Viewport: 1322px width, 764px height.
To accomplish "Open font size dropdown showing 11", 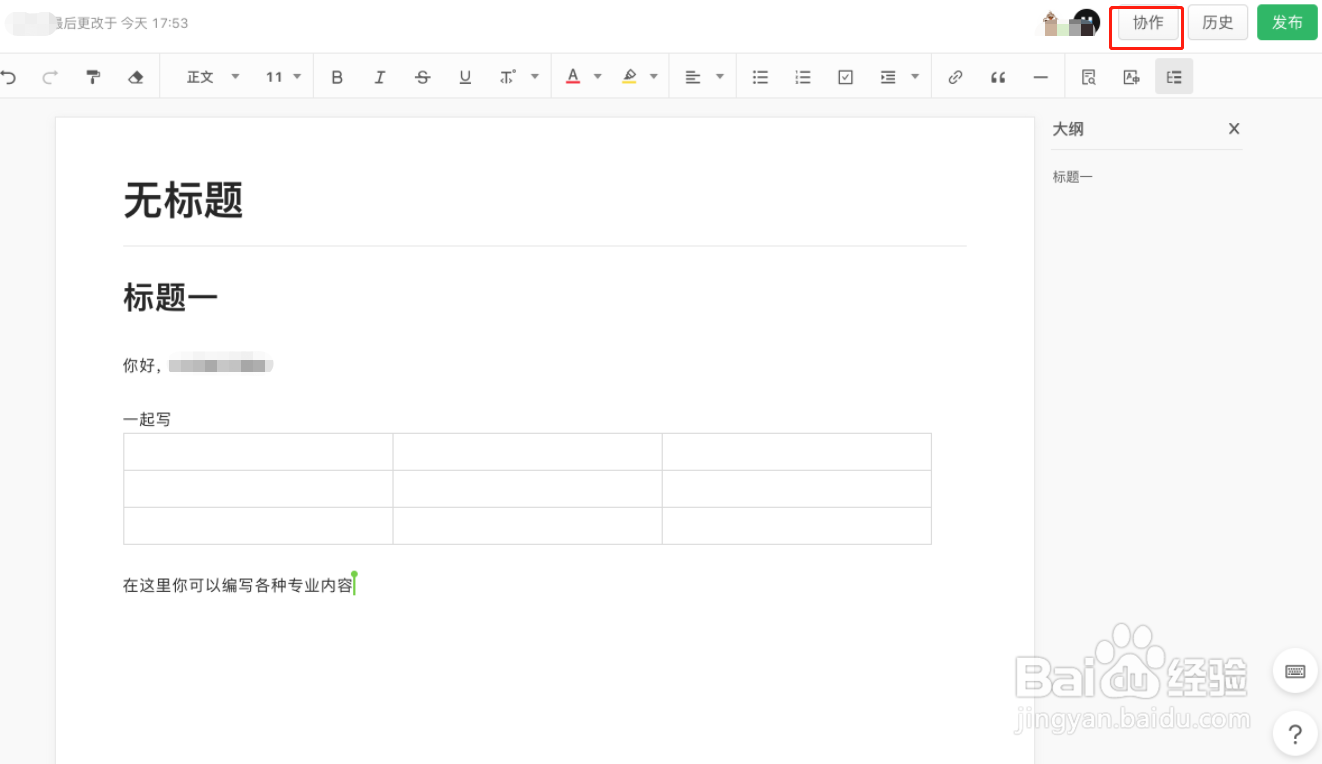I will point(283,77).
